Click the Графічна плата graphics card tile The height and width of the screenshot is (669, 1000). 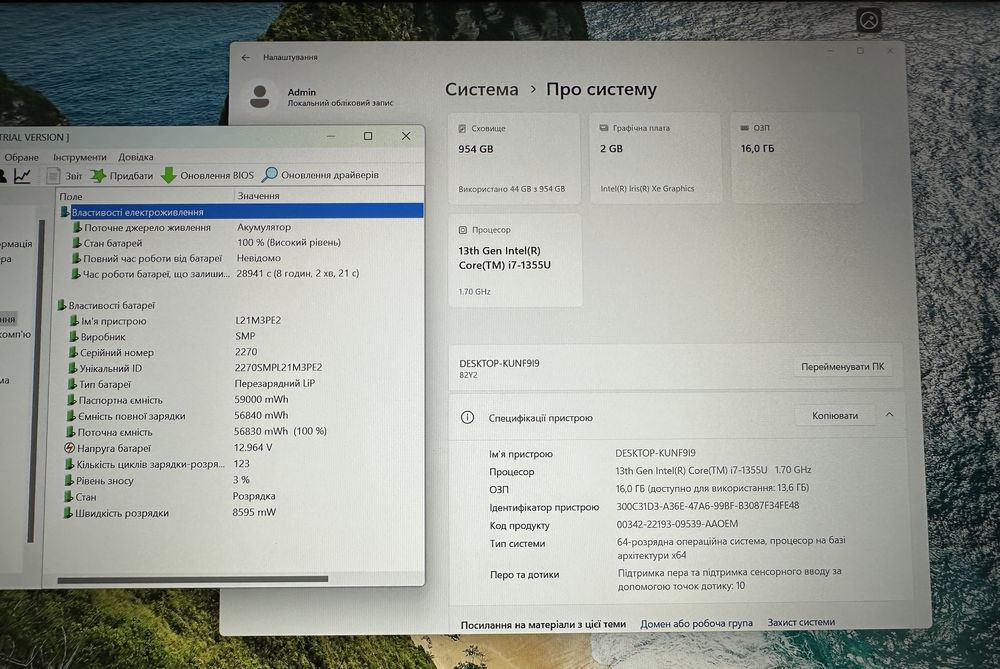click(x=656, y=158)
